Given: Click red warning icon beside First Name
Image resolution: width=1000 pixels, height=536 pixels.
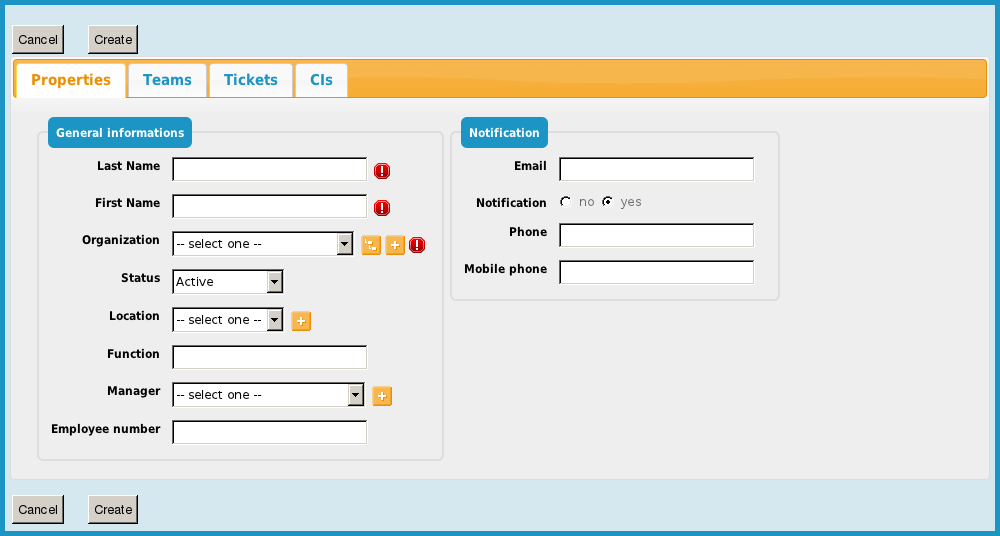Looking at the screenshot, I should pos(382,208).
